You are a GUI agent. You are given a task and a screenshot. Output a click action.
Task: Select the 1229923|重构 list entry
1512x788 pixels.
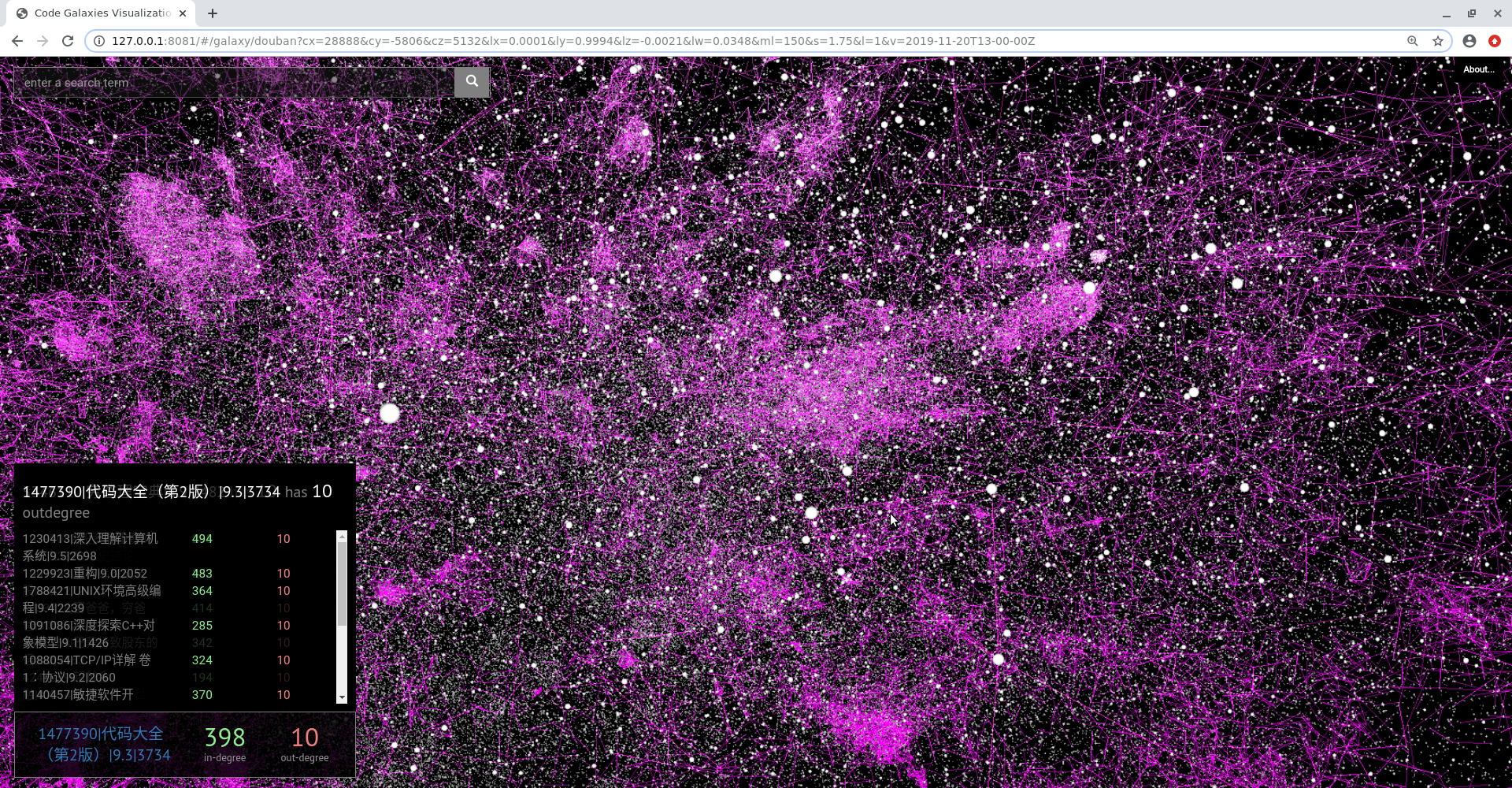[x=85, y=574]
